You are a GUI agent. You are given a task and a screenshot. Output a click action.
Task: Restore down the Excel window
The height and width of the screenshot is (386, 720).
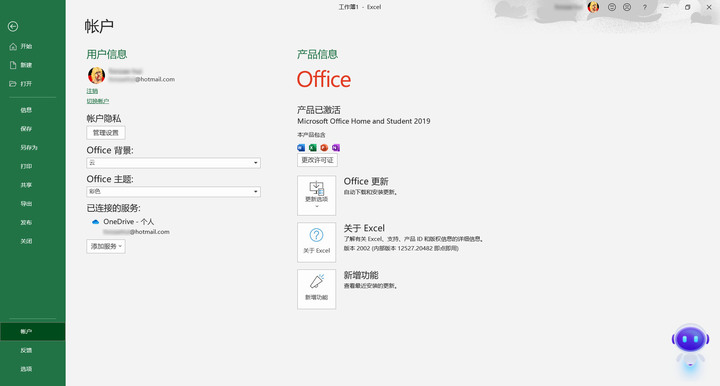pyautogui.click(x=687, y=7)
